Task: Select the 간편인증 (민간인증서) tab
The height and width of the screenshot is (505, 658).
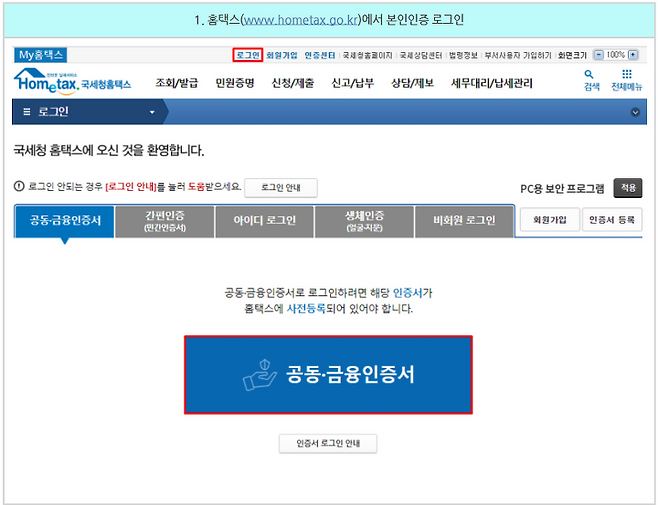Action: [x=164, y=221]
